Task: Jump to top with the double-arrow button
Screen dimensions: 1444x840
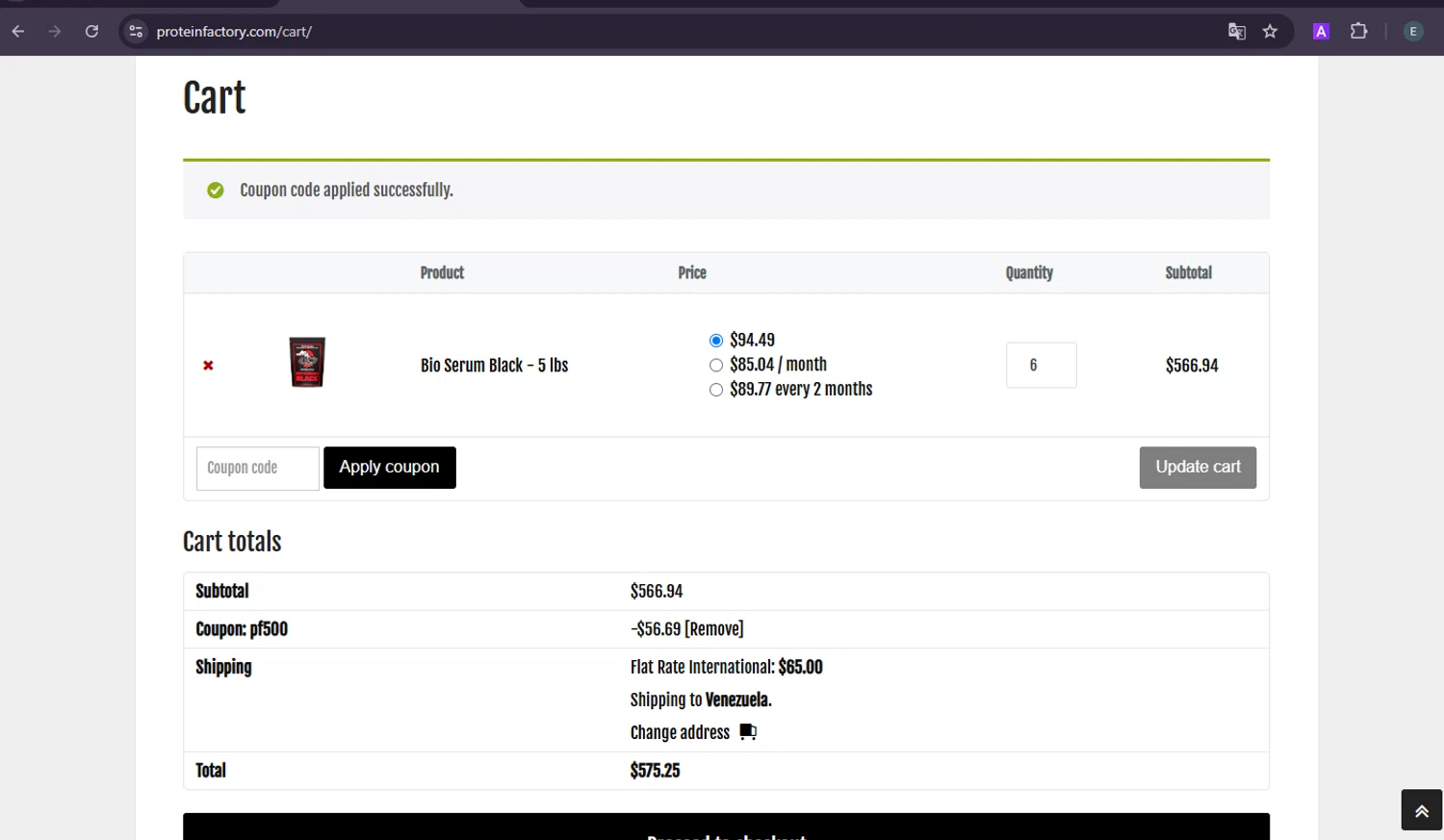Action: pyautogui.click(x=1421, y=810)
